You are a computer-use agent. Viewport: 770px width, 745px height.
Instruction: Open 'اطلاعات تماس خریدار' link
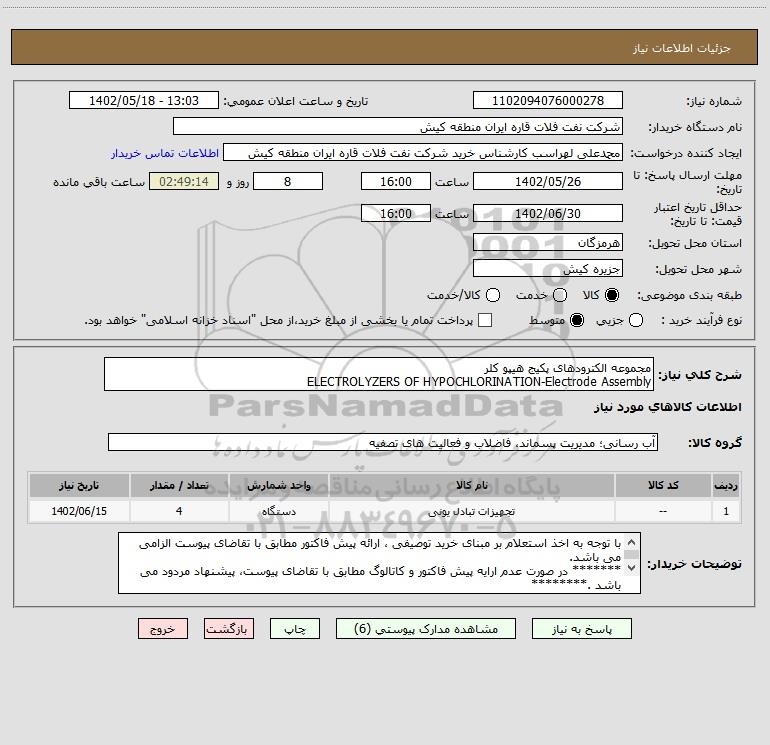click(x=165, y=153)
